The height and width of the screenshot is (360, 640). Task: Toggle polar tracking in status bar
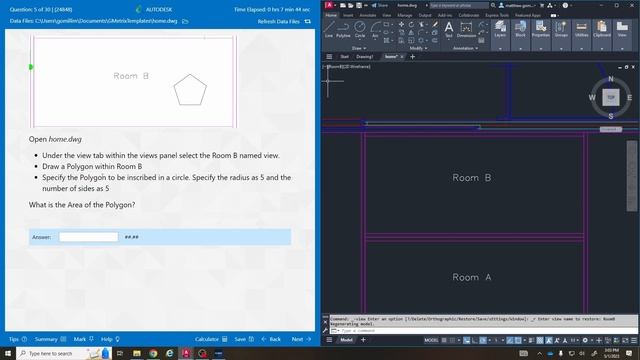coord(483,340)
